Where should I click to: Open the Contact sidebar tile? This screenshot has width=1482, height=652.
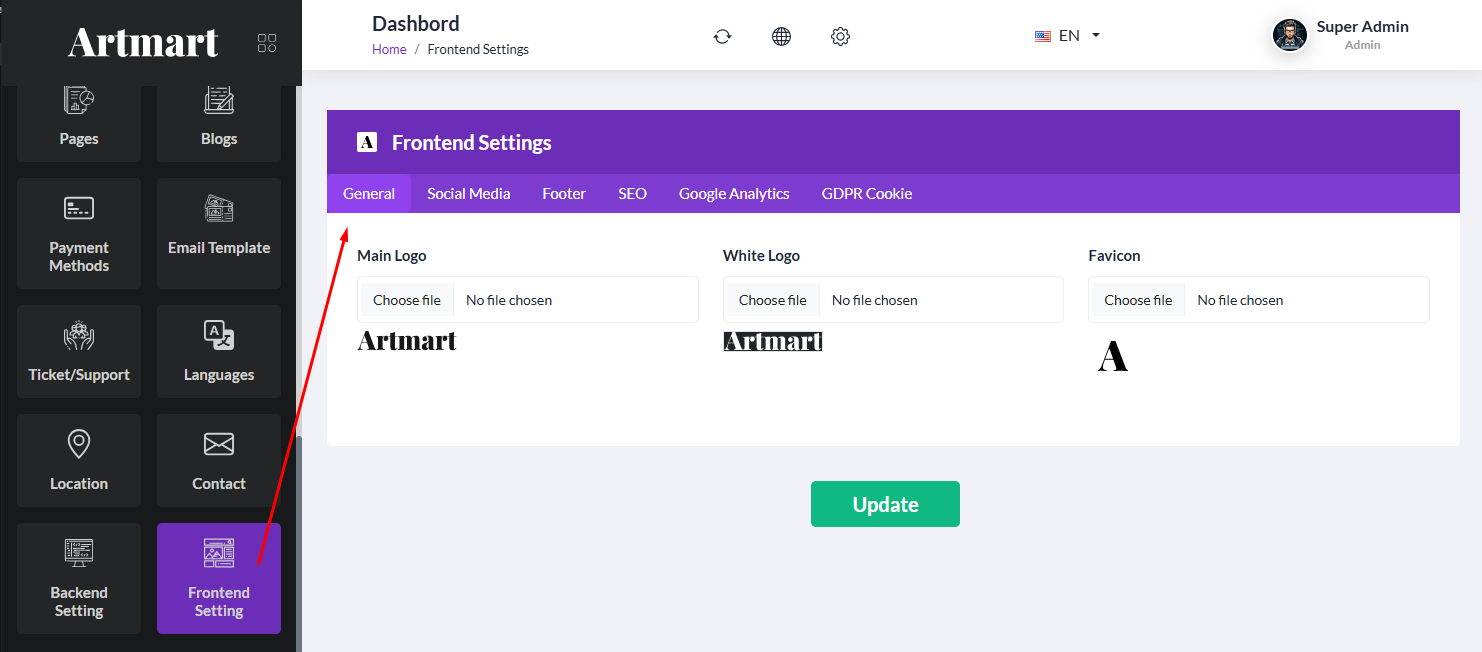[x=219, y=461]
